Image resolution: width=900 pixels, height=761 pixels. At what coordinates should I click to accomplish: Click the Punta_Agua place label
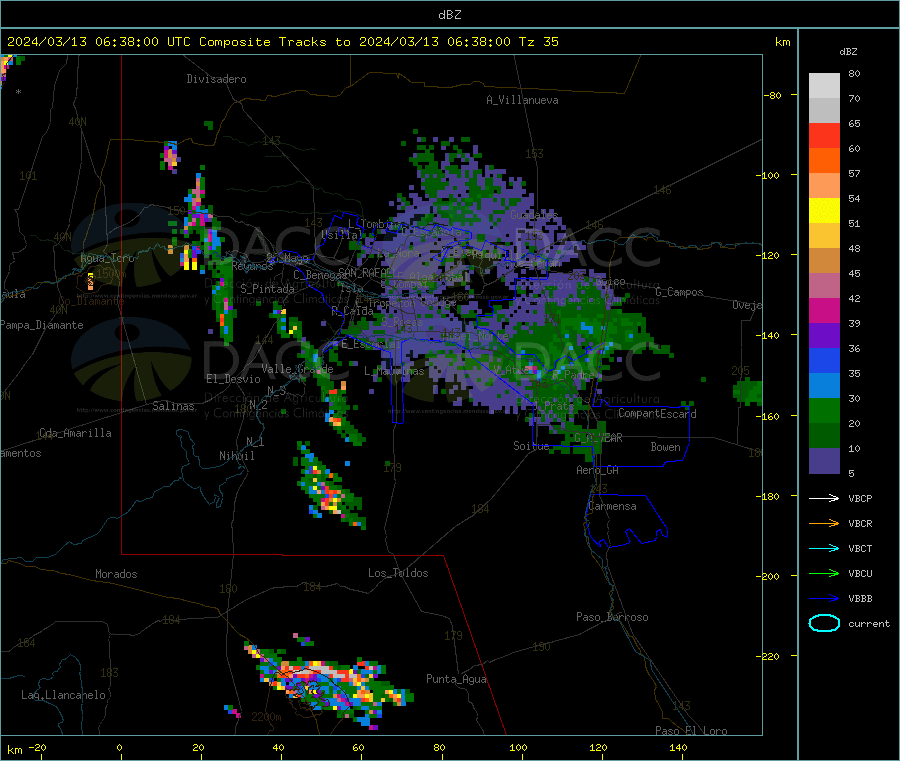coord(456,679)
